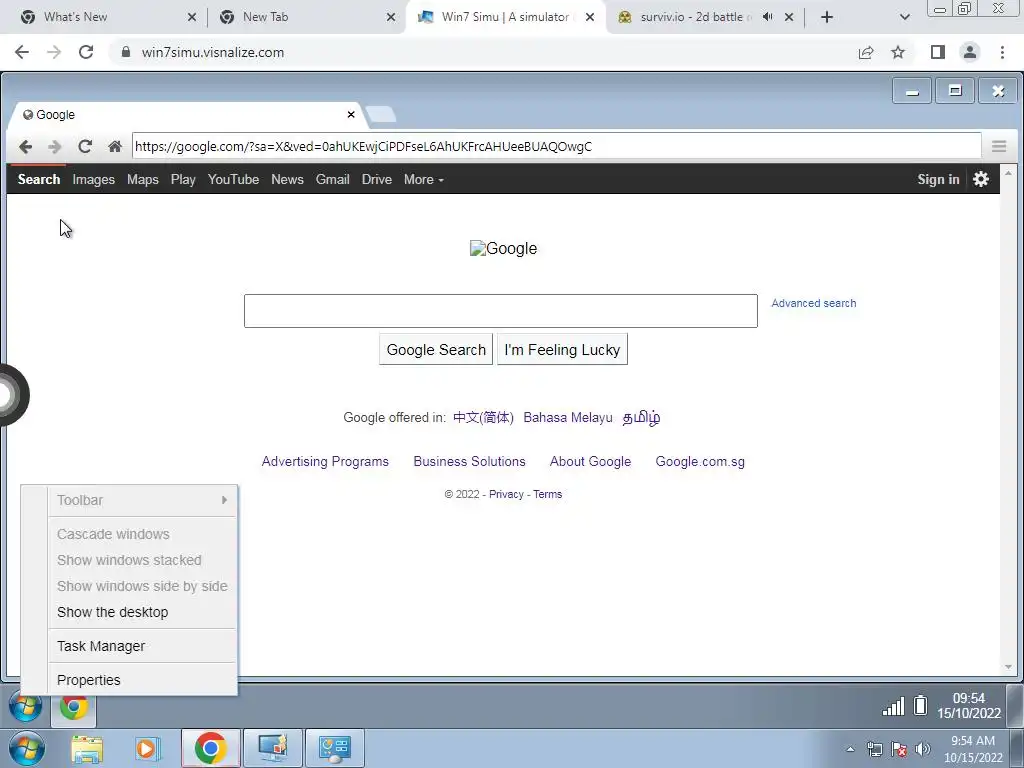Expand the More dropdown in Google bar
1024x768 pixels.
423,179
